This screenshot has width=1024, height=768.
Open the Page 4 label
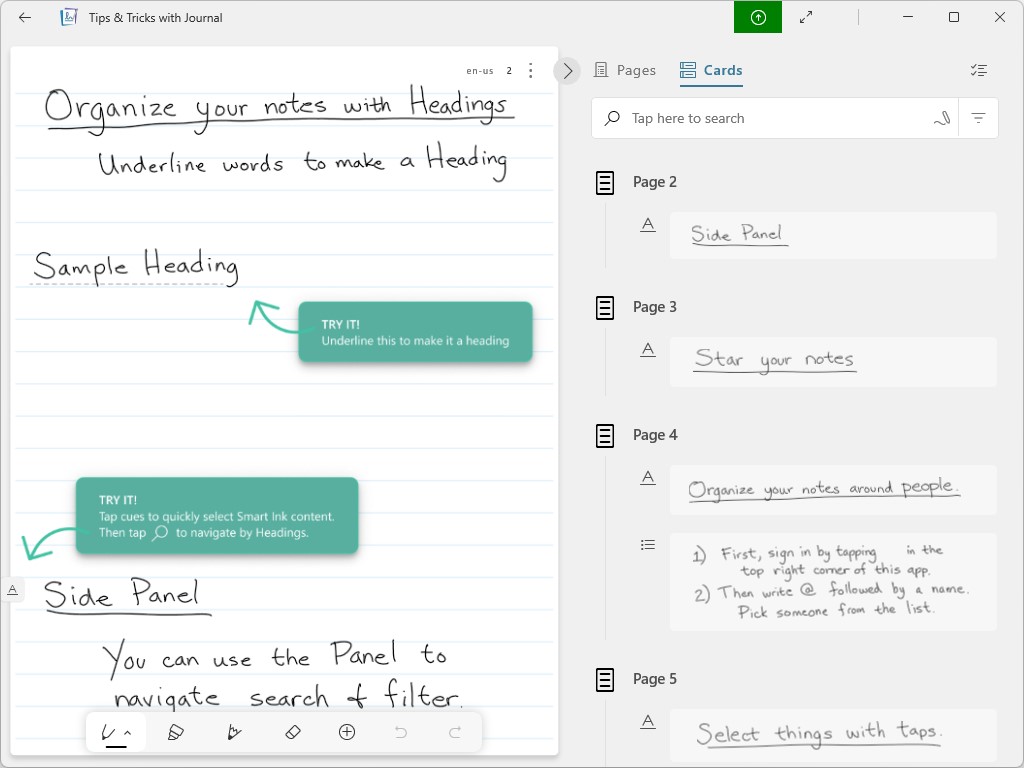click(655, 435)
